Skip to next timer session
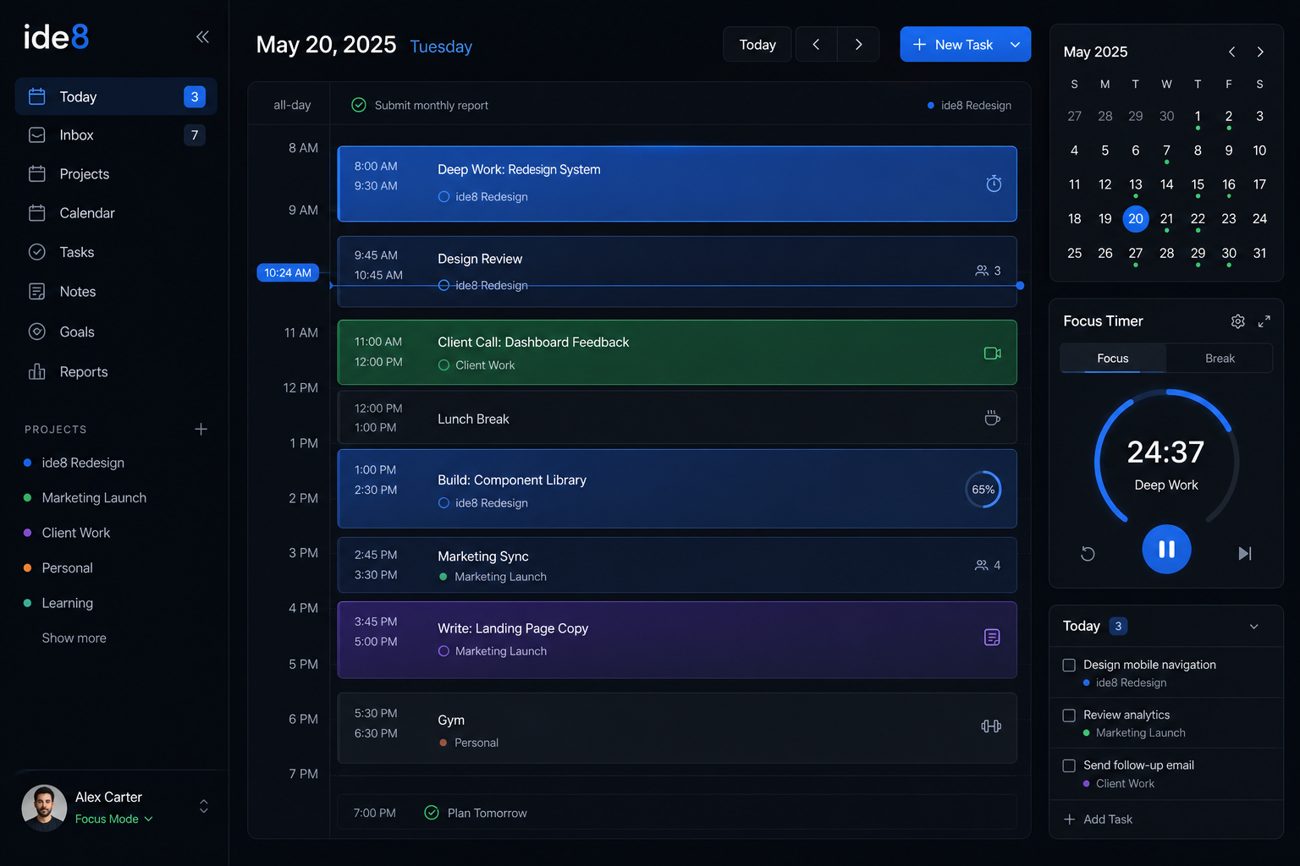 coord(1244,553)
